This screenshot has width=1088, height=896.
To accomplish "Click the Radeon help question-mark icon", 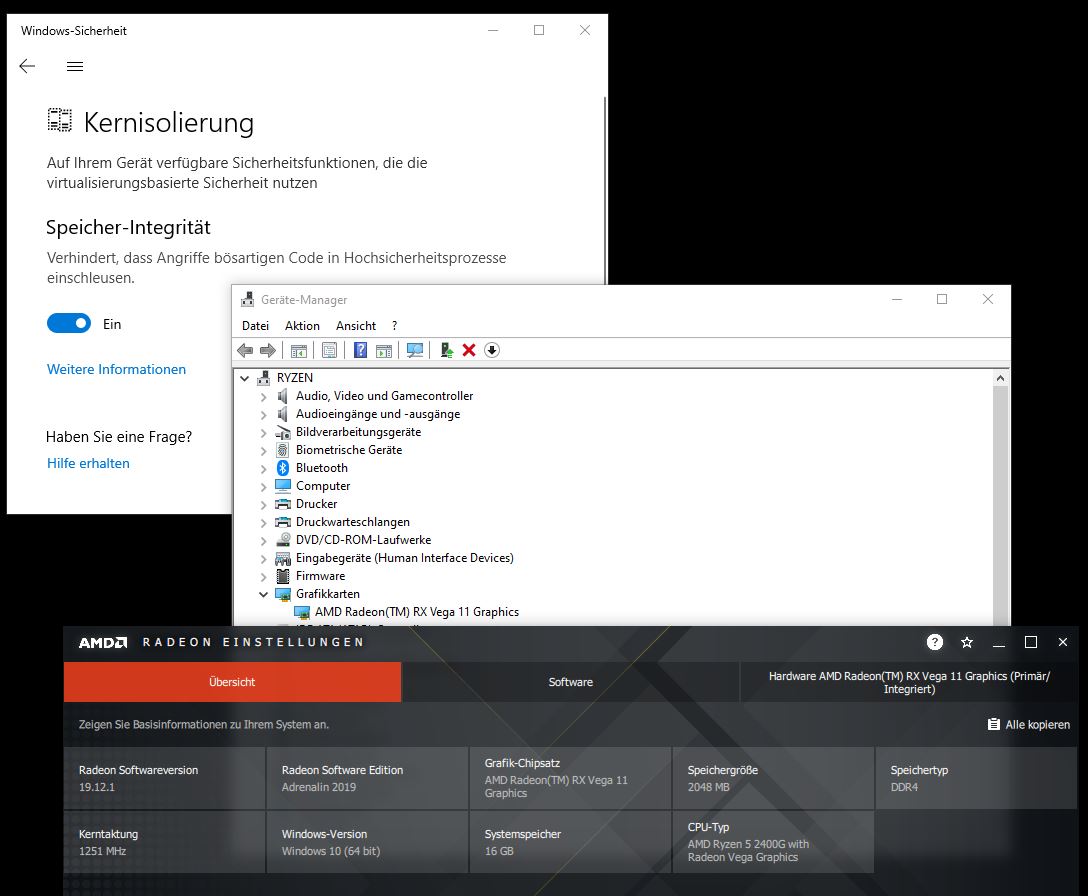I will click(x=935, y=642).
